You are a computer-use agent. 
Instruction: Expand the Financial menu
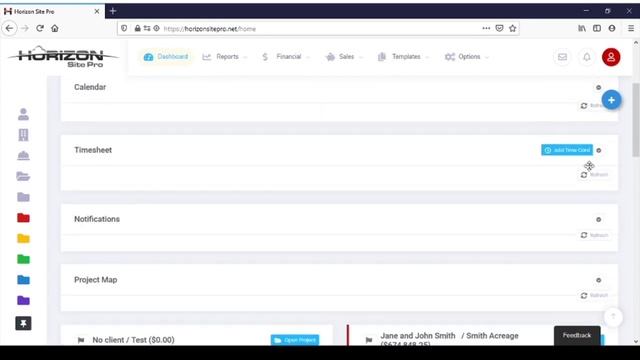(x=286, y=57)
